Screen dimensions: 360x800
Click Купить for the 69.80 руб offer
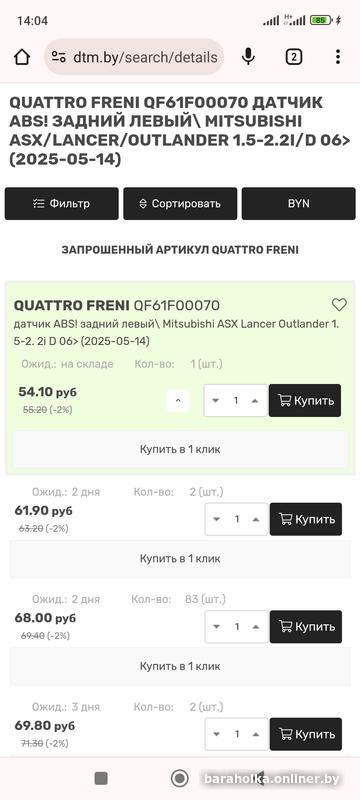tap(306, 734)
